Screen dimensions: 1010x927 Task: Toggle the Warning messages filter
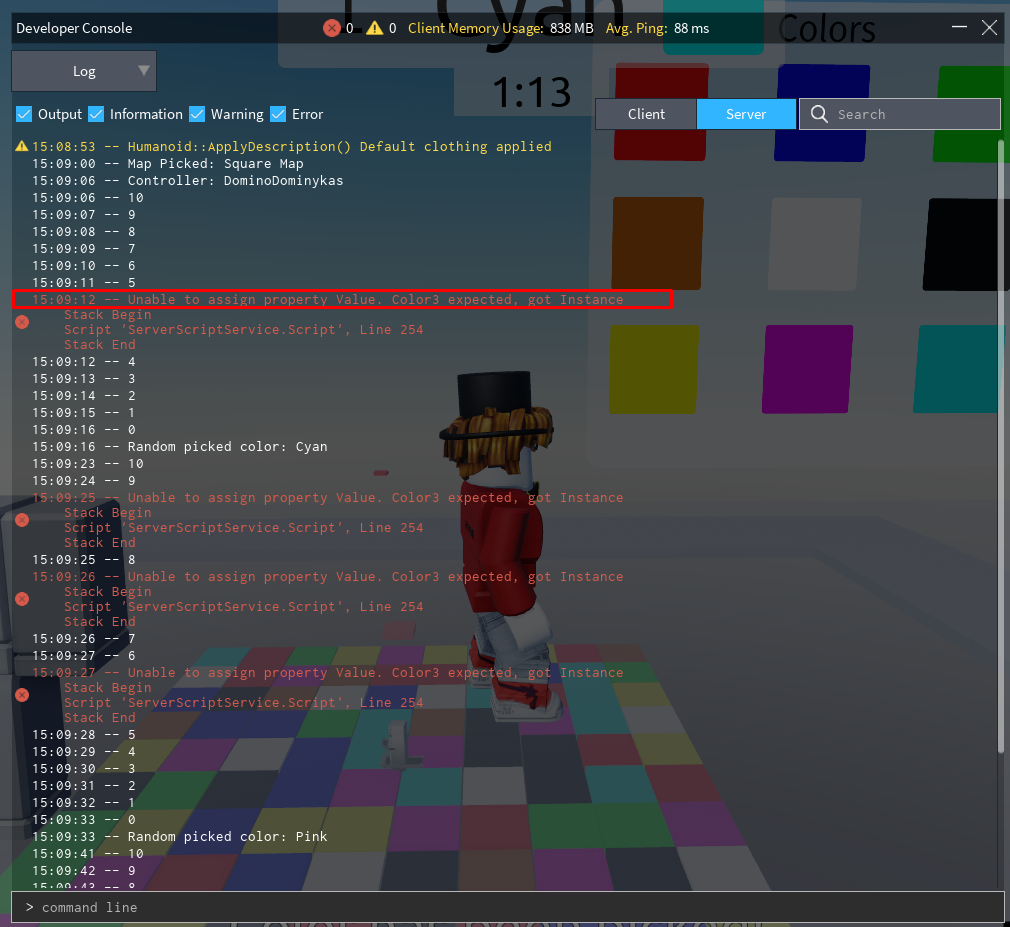(x=196, y=114)
